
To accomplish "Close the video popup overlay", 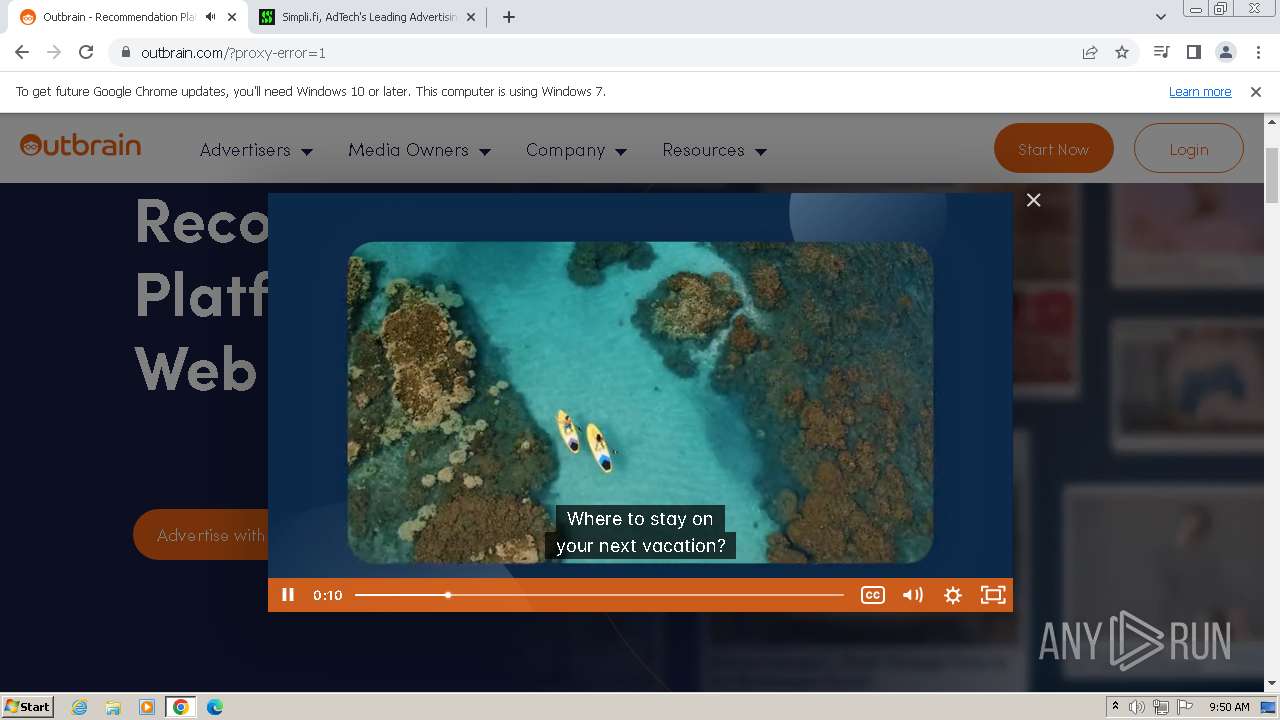I will point(1034,200).
